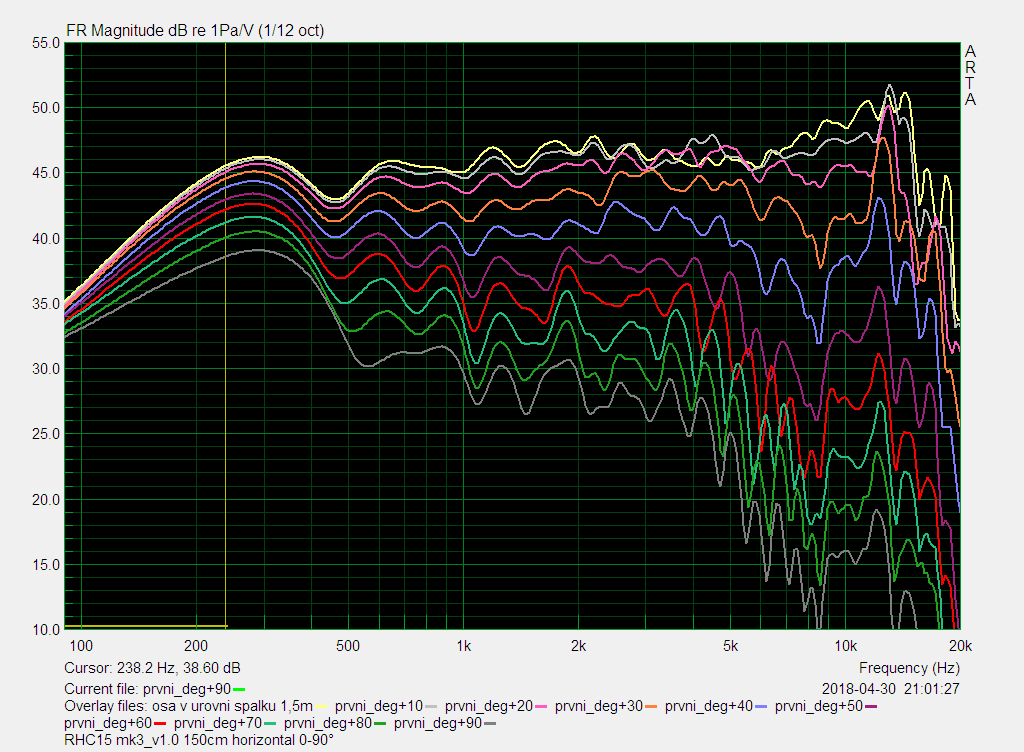Click the overlay label 'prvni_deg+10'

379,706
